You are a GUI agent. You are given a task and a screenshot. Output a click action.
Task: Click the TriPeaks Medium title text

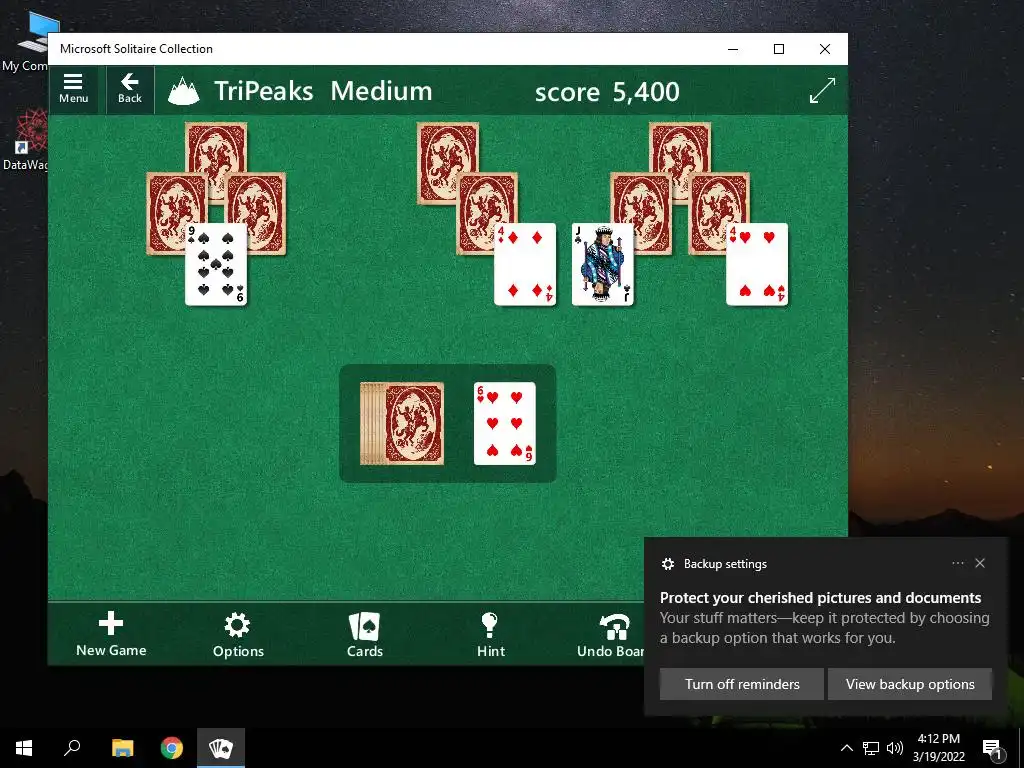tap(323, 91)
